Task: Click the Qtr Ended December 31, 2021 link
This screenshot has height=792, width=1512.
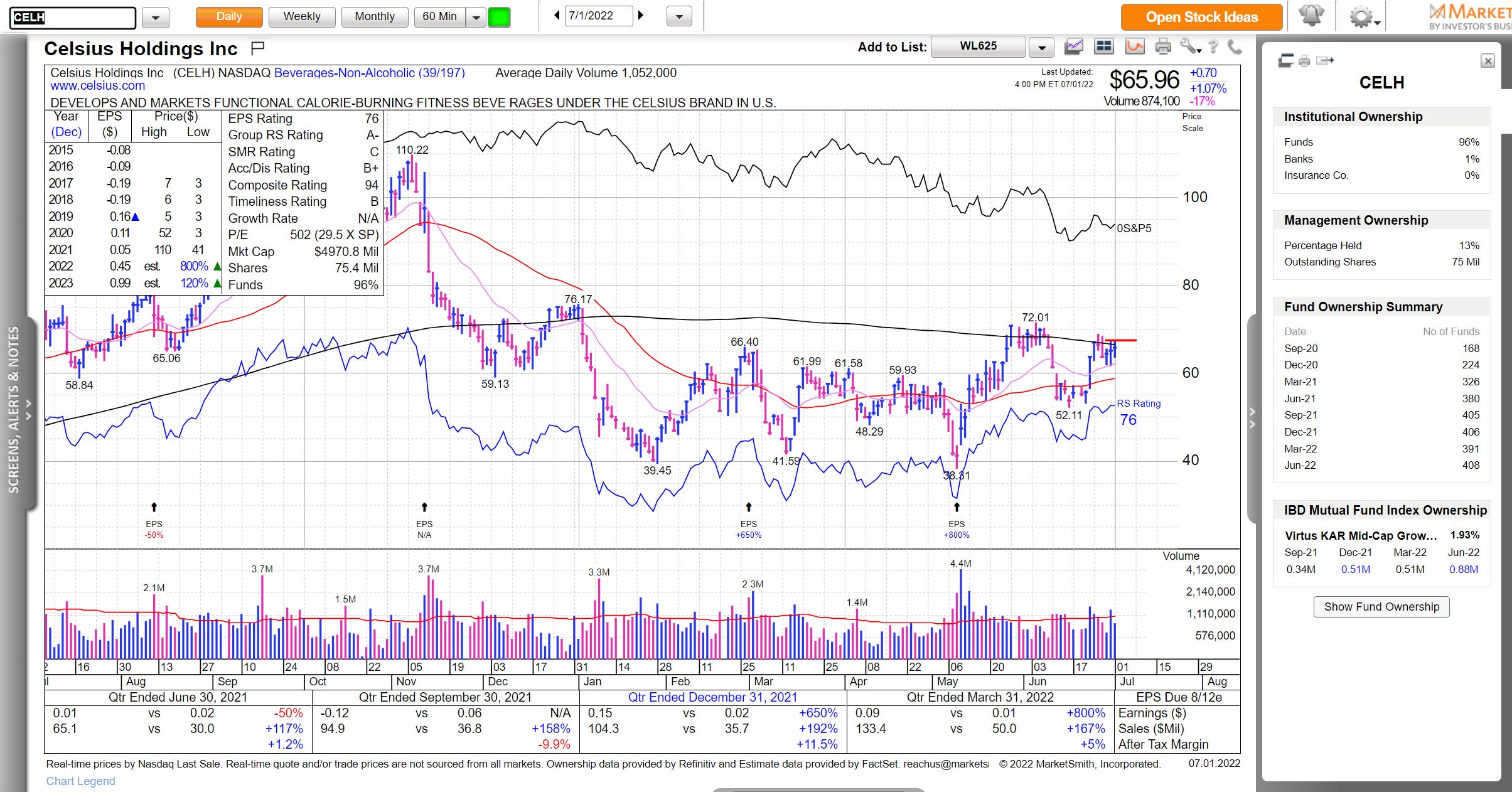Action: pyautogui.click(x=712, y=697)
